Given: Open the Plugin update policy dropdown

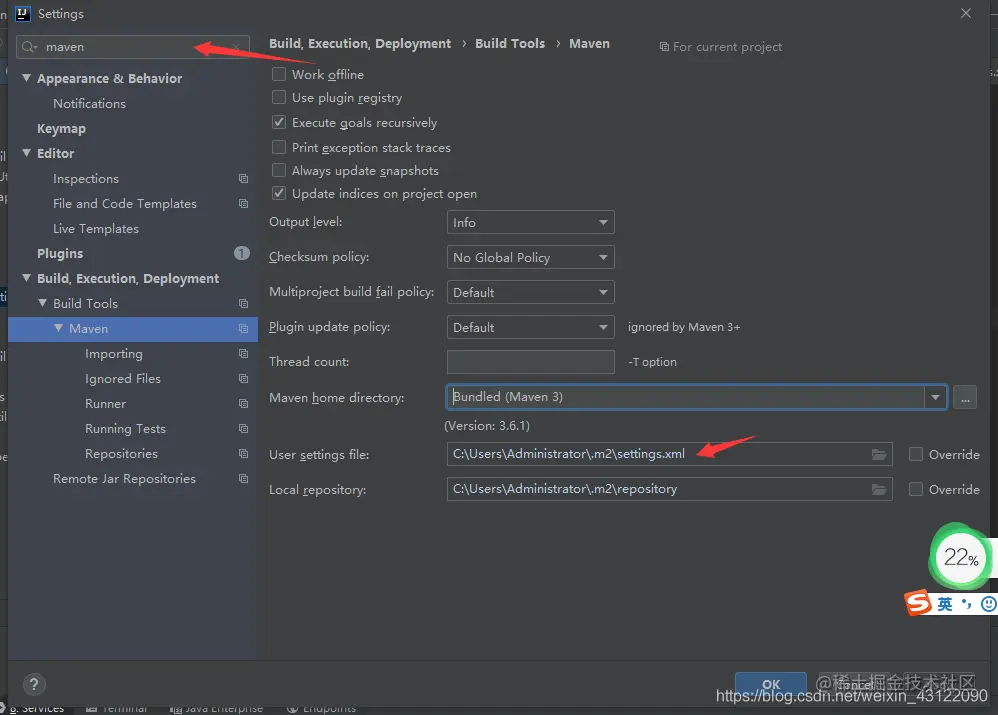Looking at the screenshot, I should point(530,327).
